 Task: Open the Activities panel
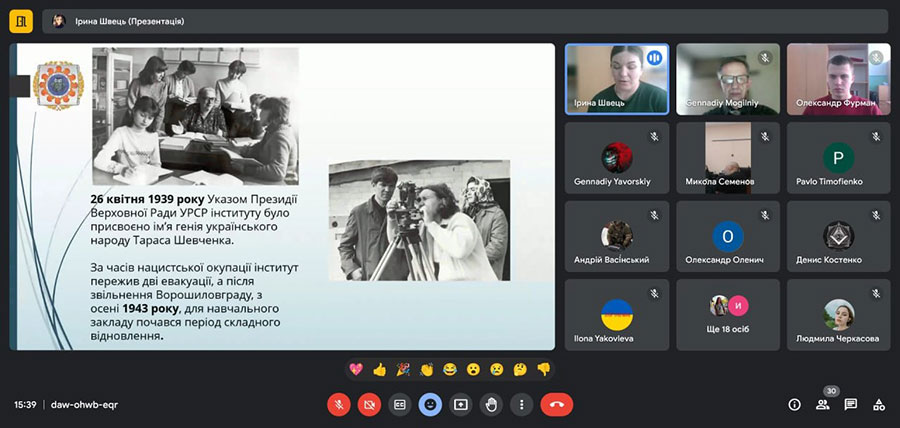tap(879, 404)
